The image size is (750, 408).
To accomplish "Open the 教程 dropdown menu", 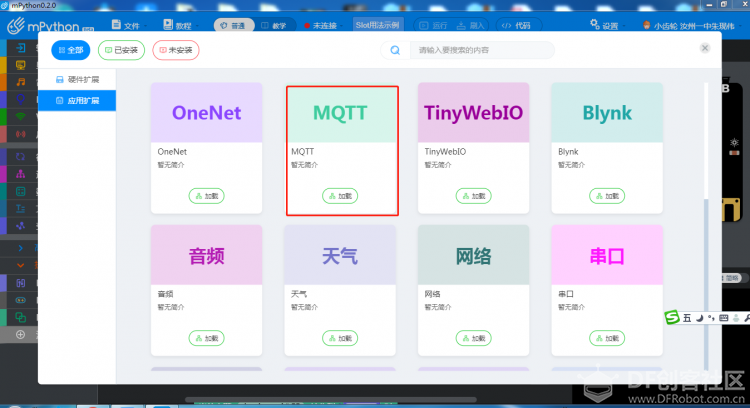I will (x=180, y=25).
